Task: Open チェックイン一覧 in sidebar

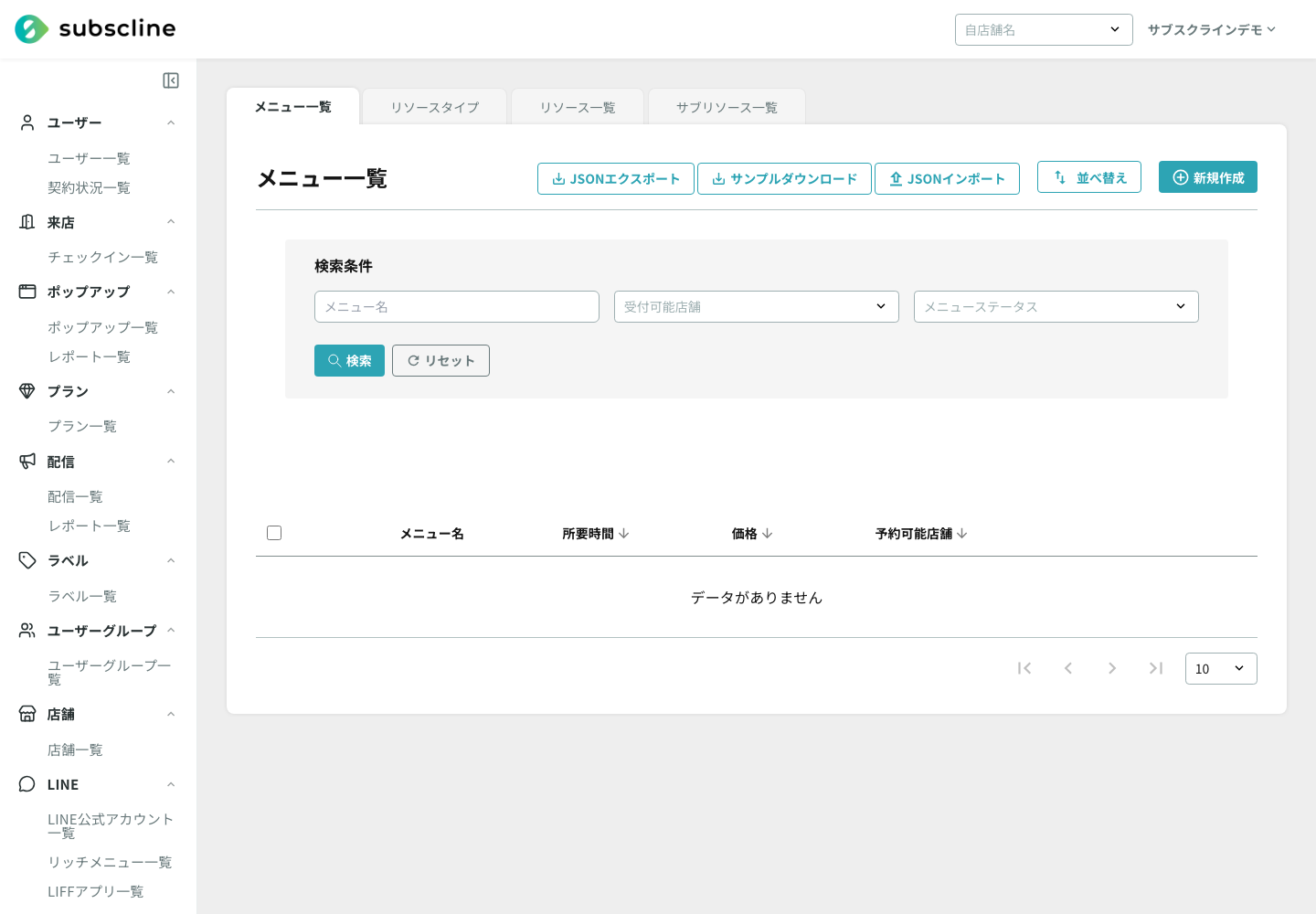Action: pos(102,257)
